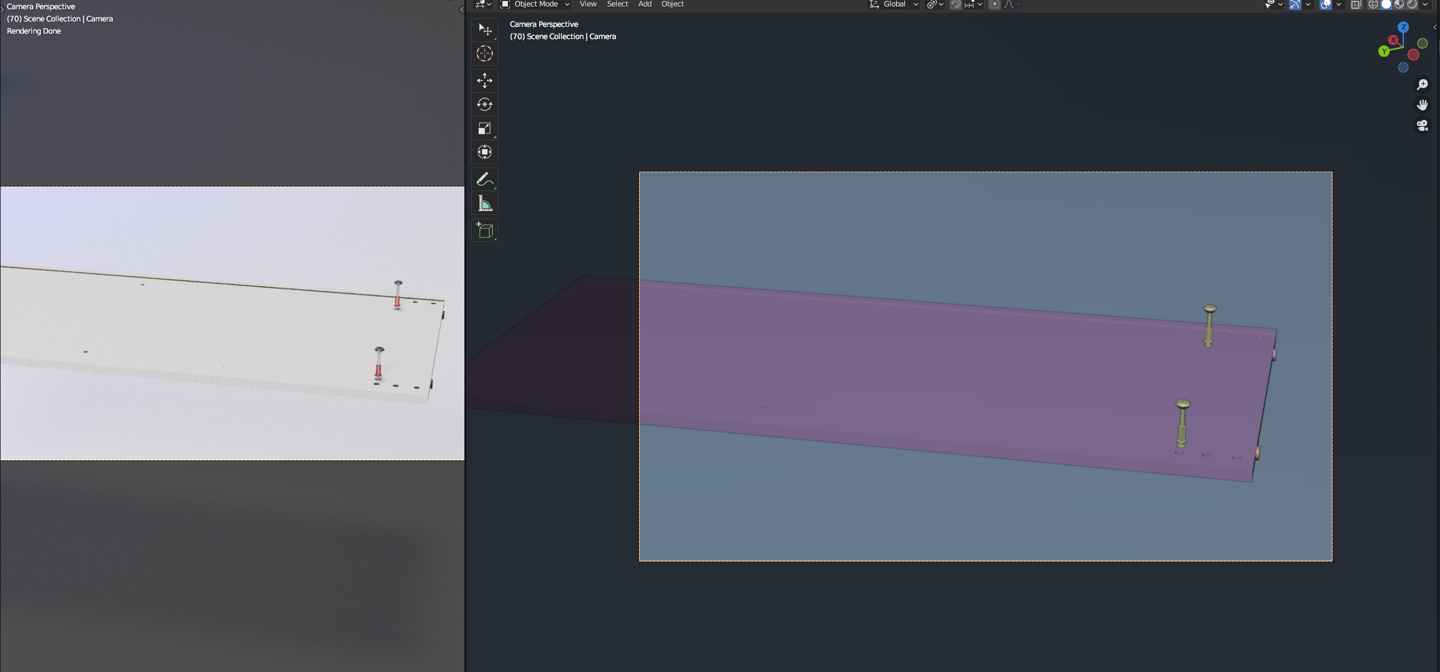Open the Transform Orientation dropdown showing Global
This screenshot has width=1440, height=672.
(x=893, y=4)
